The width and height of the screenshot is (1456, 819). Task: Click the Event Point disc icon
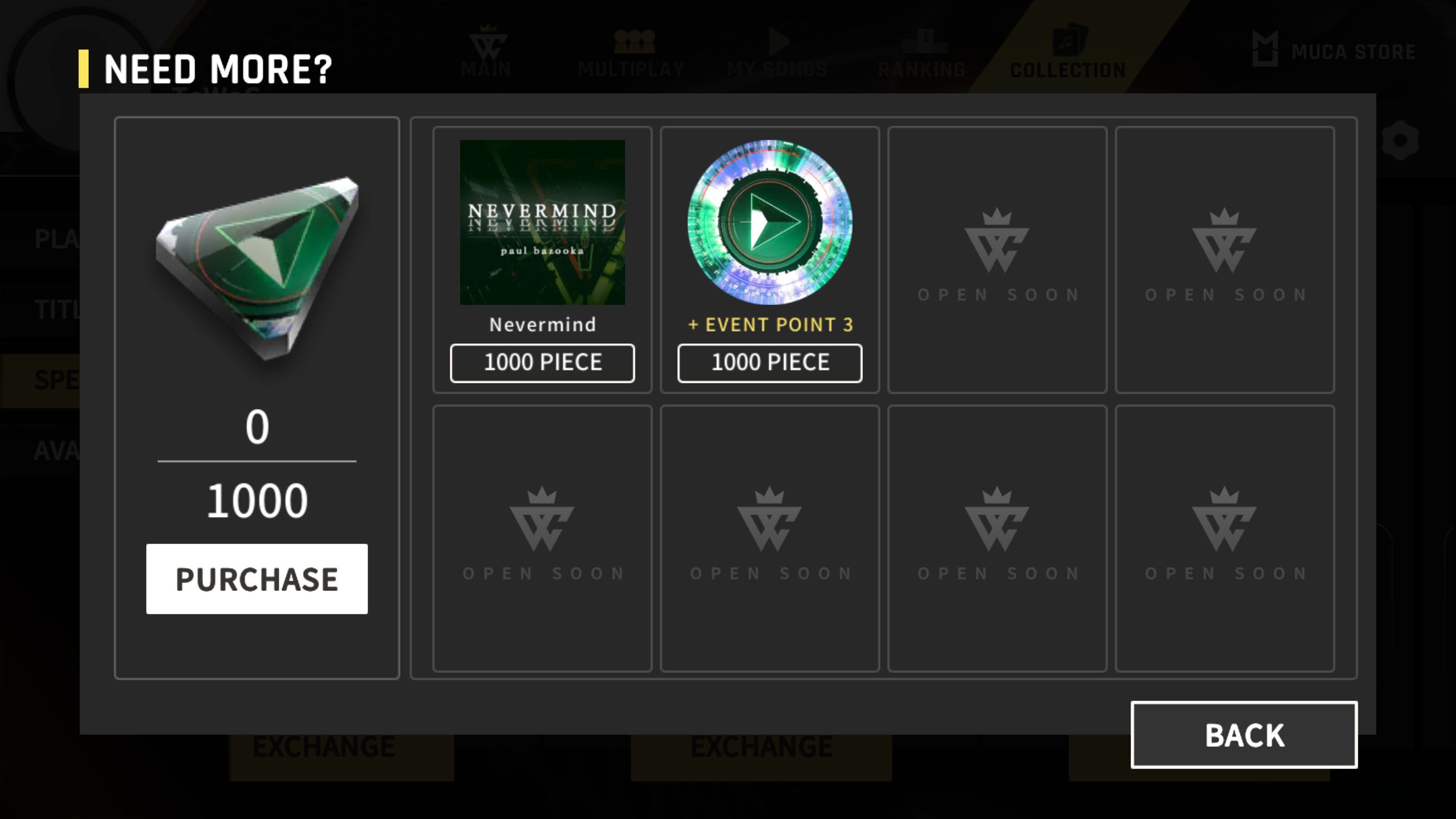point(770,222)
